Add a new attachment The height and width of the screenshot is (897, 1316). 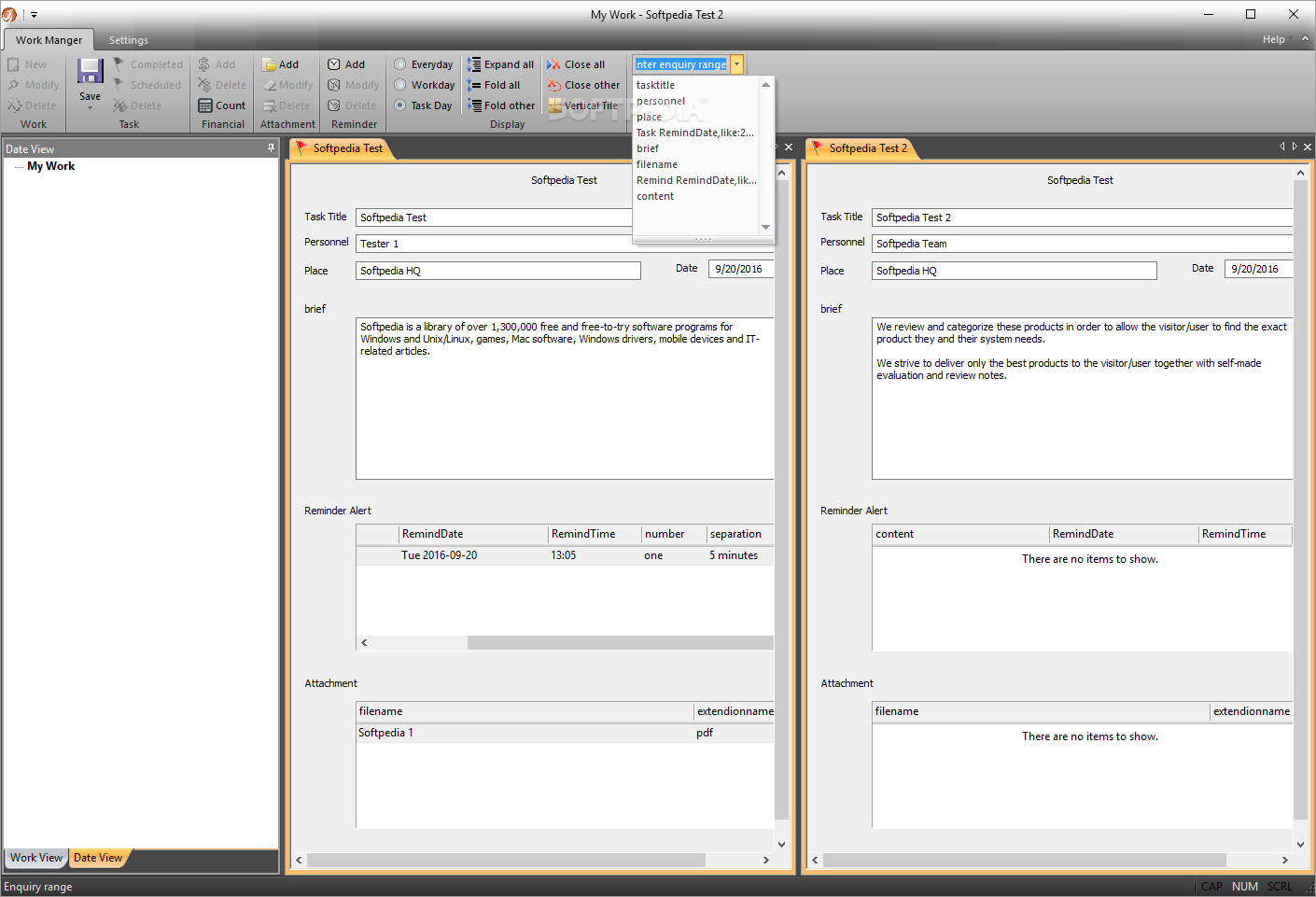280,64
